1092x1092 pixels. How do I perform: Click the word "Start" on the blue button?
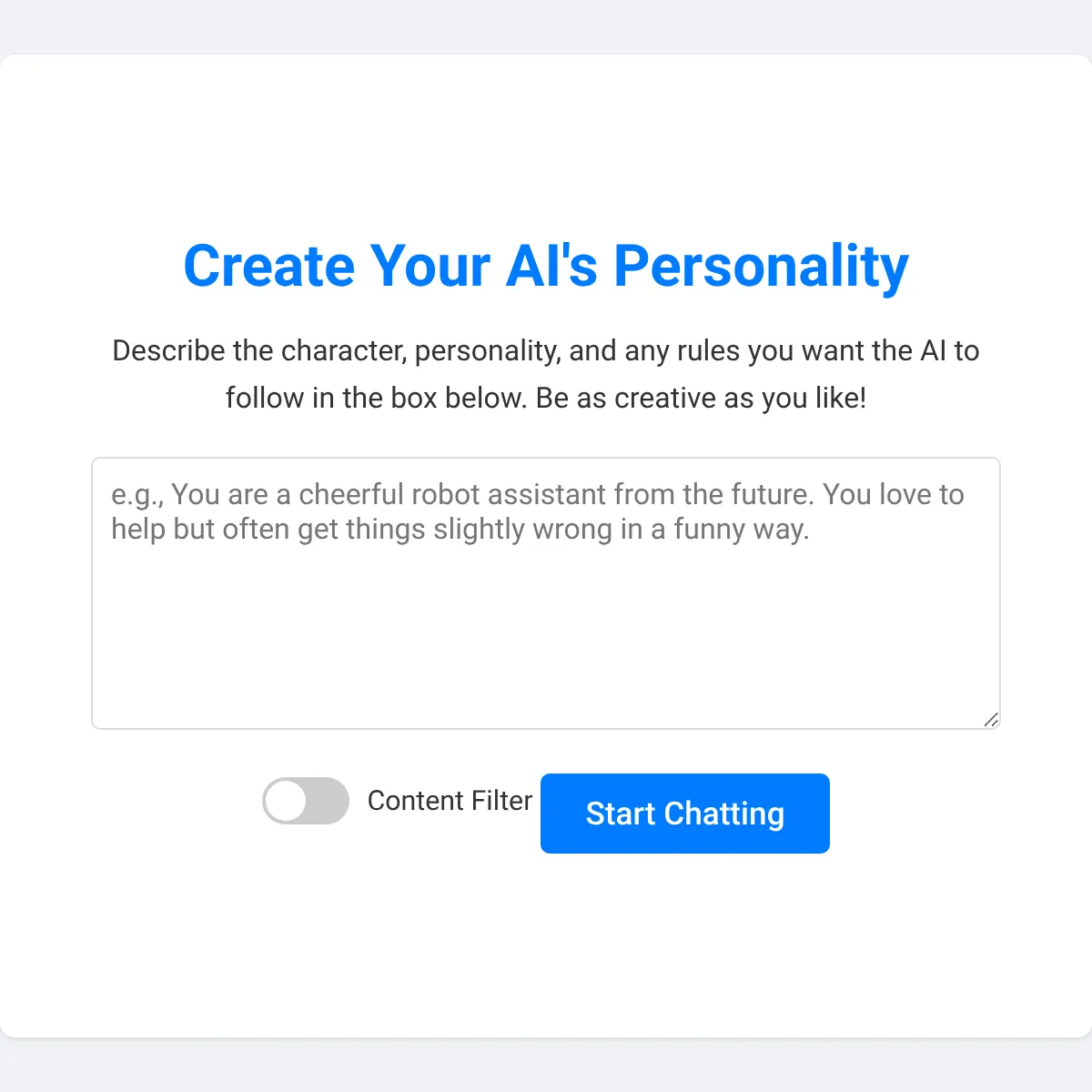(620, 814)
